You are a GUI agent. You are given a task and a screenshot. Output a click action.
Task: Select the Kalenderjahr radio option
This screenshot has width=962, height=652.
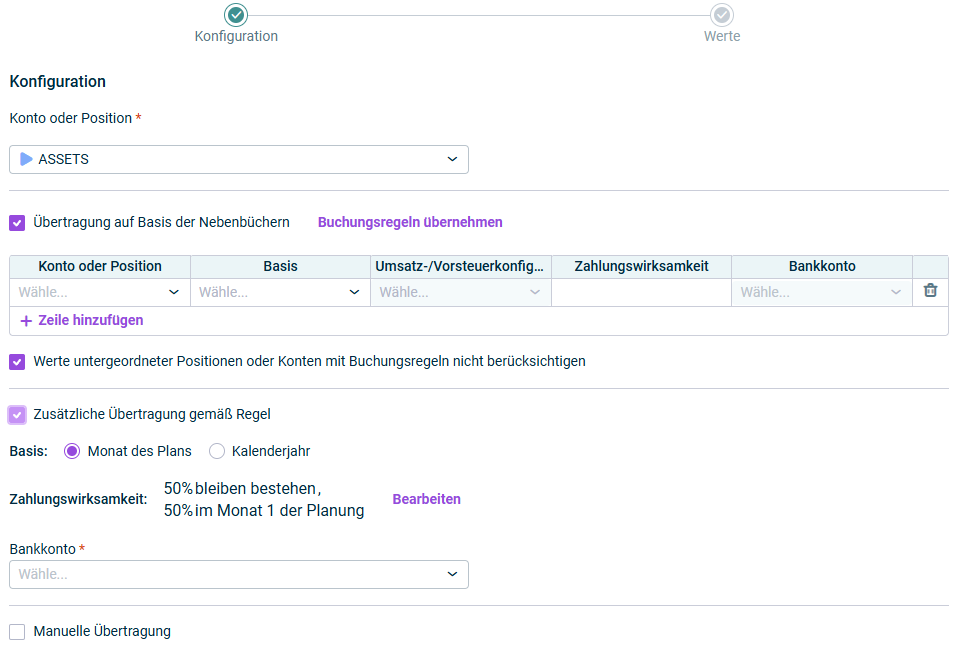pyautogui.click(x=217, y=451)
